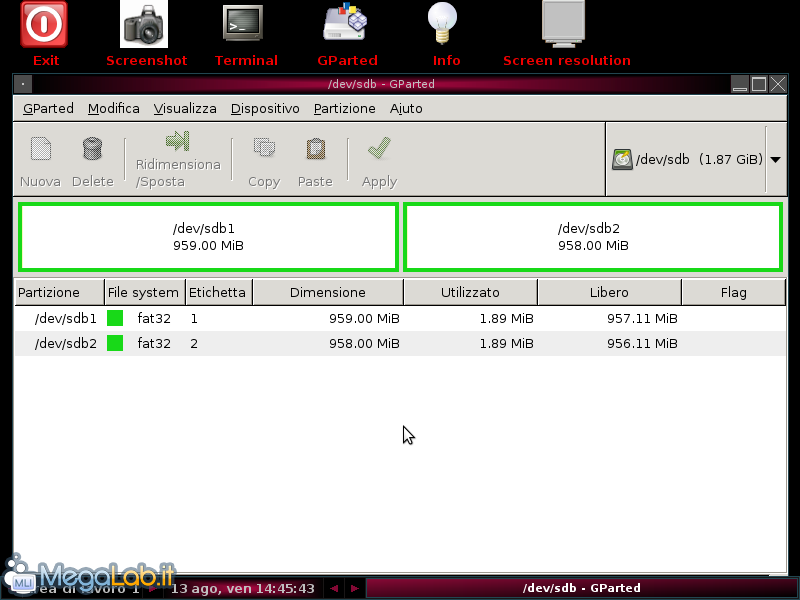Click the 1.89 MiB used cell for sdb2
This screenshot has width=800, height=600.
click(x=507, y=343)
